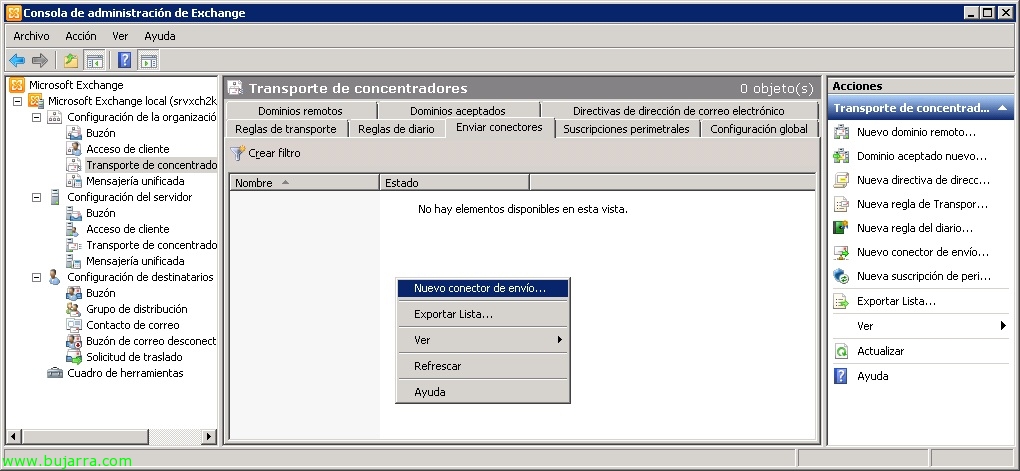Click the Nueva regla del diario icon
1020x471 pixels.
click(841, 228)
